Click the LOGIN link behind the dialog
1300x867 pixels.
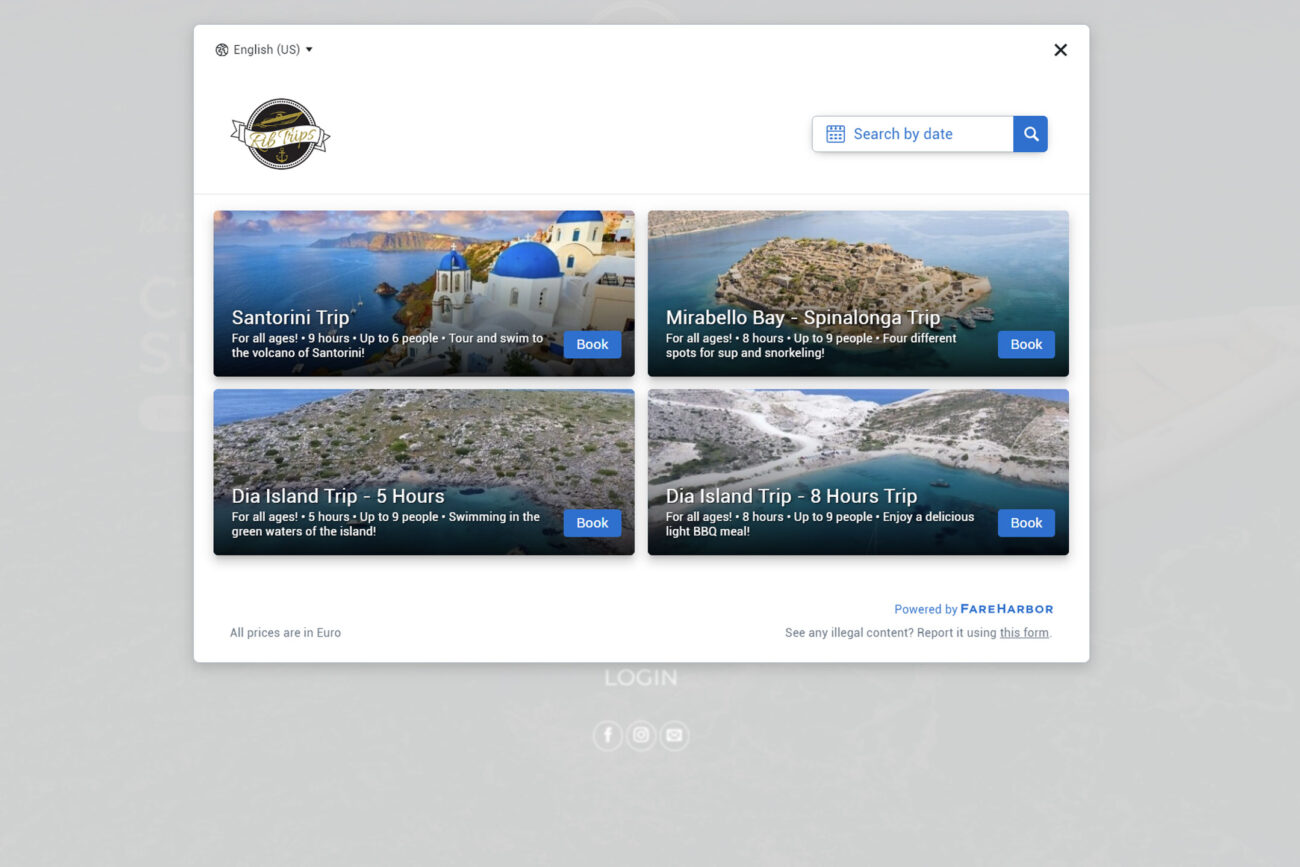641,678
